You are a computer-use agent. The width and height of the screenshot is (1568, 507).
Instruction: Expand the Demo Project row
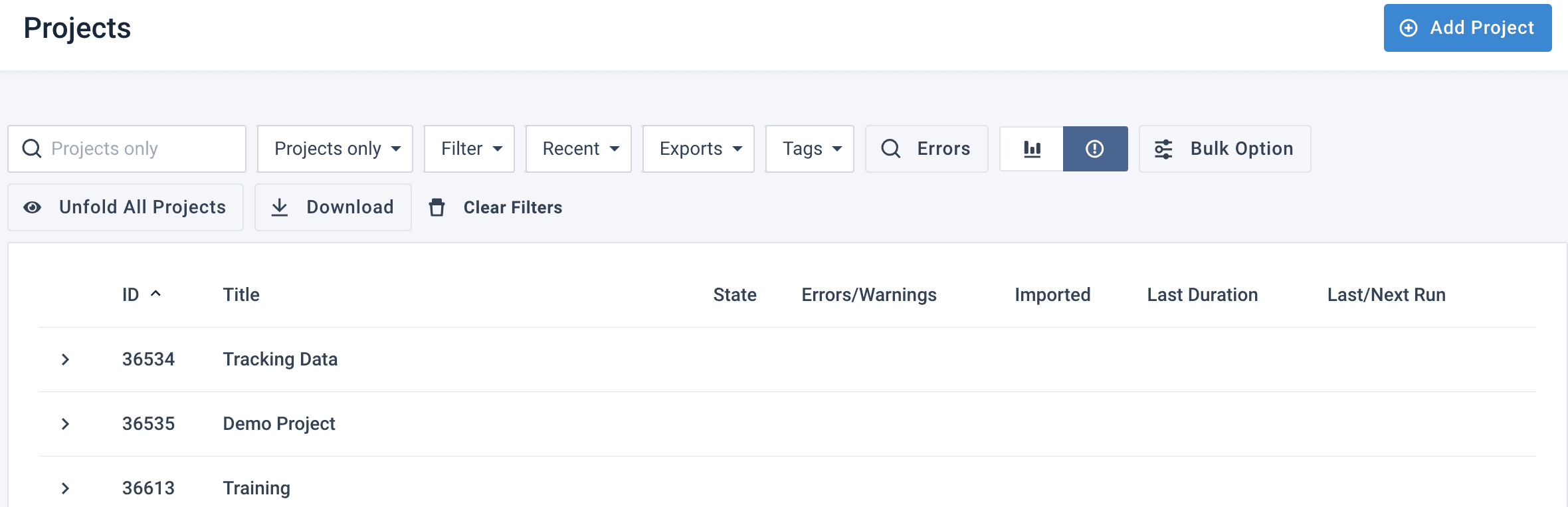pos(65,424)
